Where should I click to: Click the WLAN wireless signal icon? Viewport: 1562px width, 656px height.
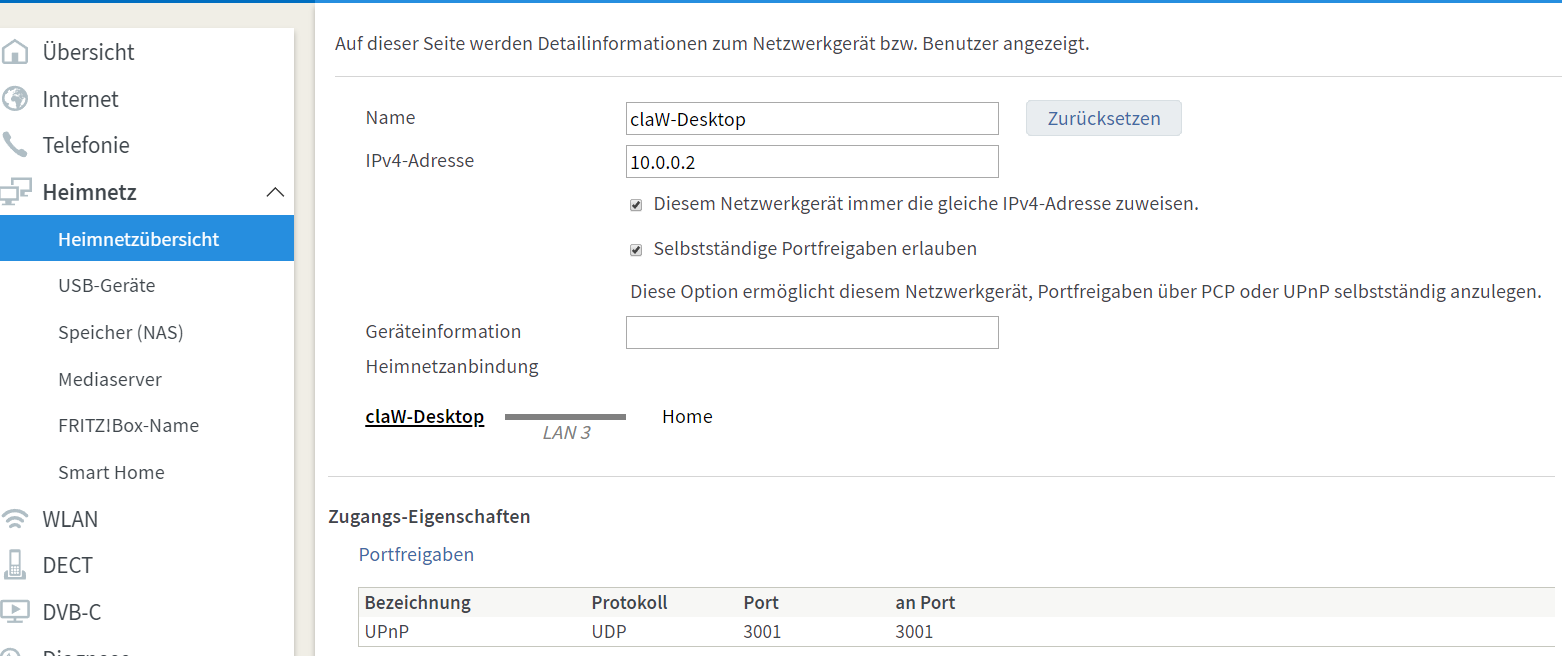pyautogui.click(x=15, y=519)
